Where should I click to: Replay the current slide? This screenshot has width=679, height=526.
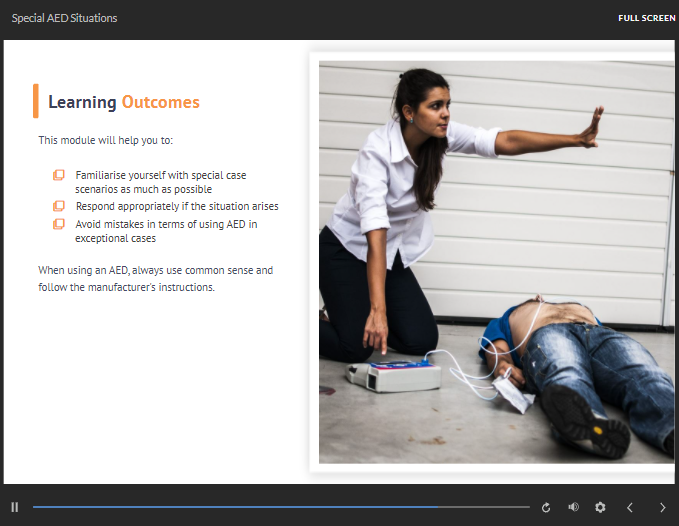(546, 507)
